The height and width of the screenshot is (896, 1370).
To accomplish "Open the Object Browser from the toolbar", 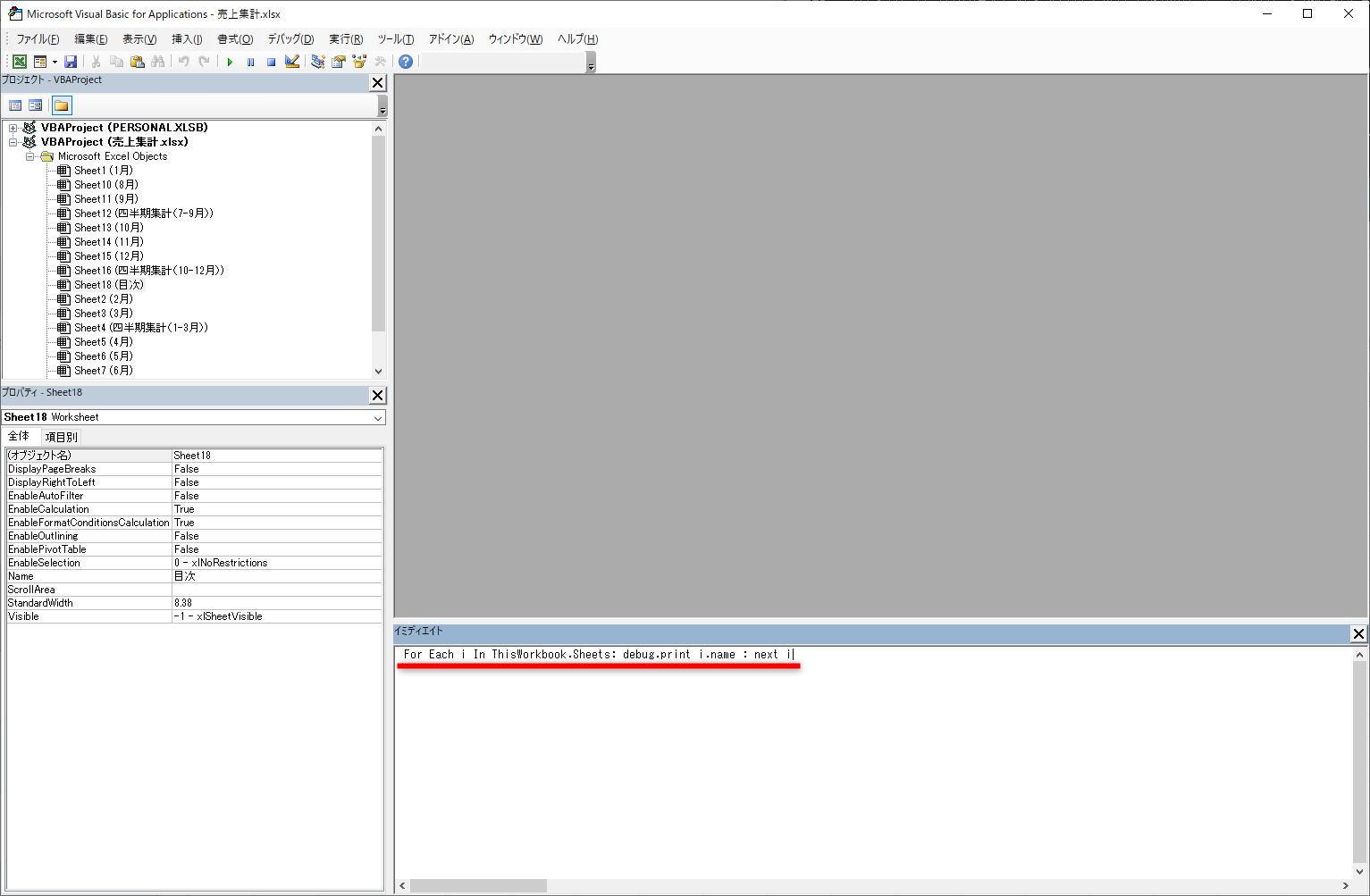I will coord(359,61).
